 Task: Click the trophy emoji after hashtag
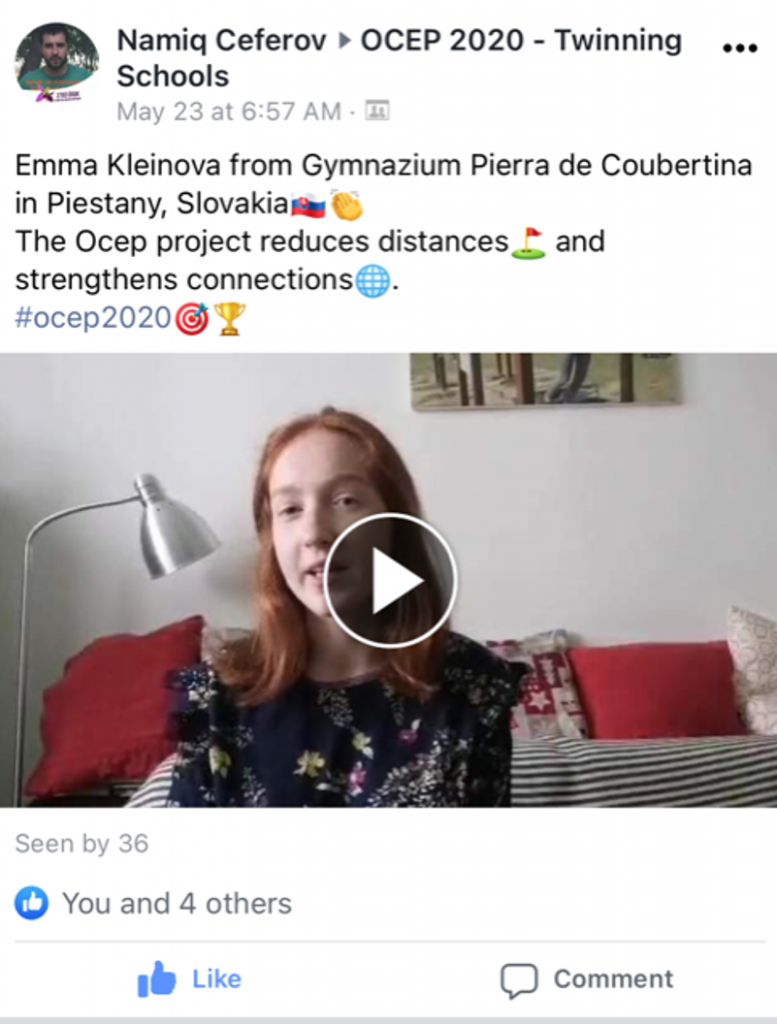[x=229, y=319]
